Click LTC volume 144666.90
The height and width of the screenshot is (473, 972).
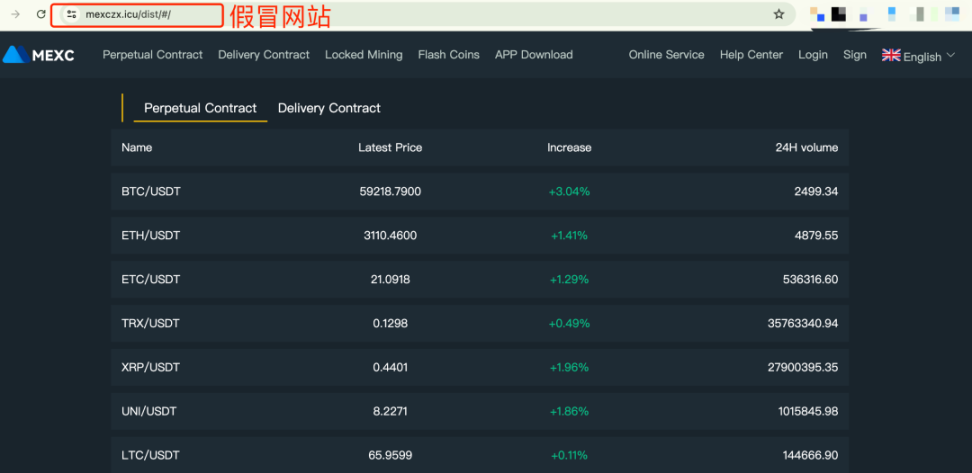click(x=810, y=456)
